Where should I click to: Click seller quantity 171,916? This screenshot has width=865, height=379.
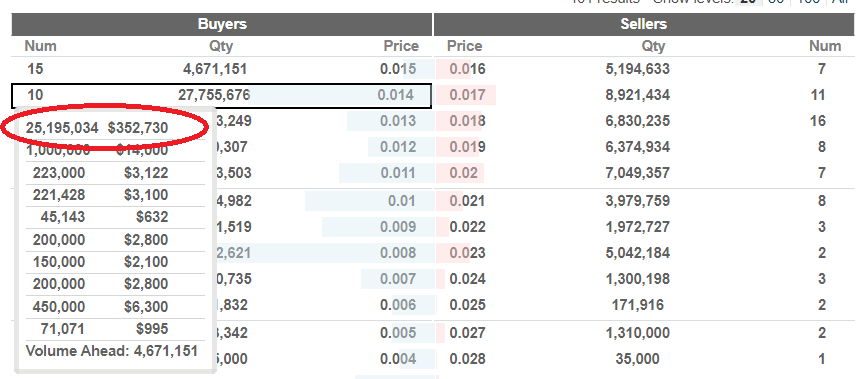click(638, 305)
